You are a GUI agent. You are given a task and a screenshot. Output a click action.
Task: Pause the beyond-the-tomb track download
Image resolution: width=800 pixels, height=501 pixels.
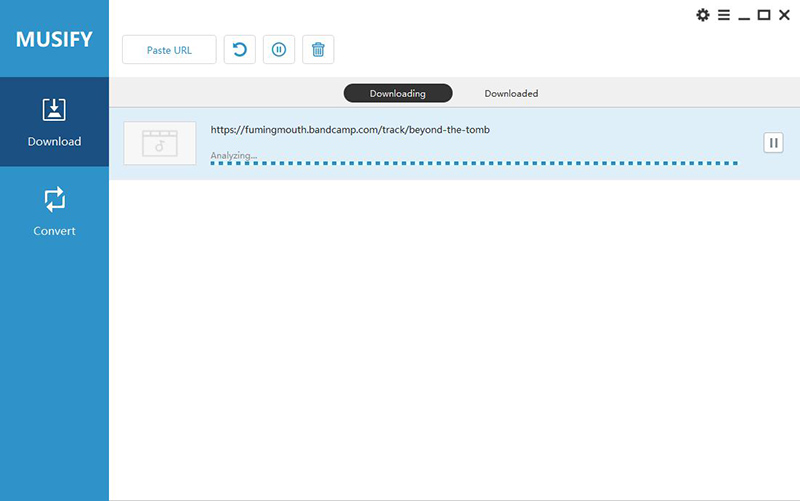coord(773,143)
